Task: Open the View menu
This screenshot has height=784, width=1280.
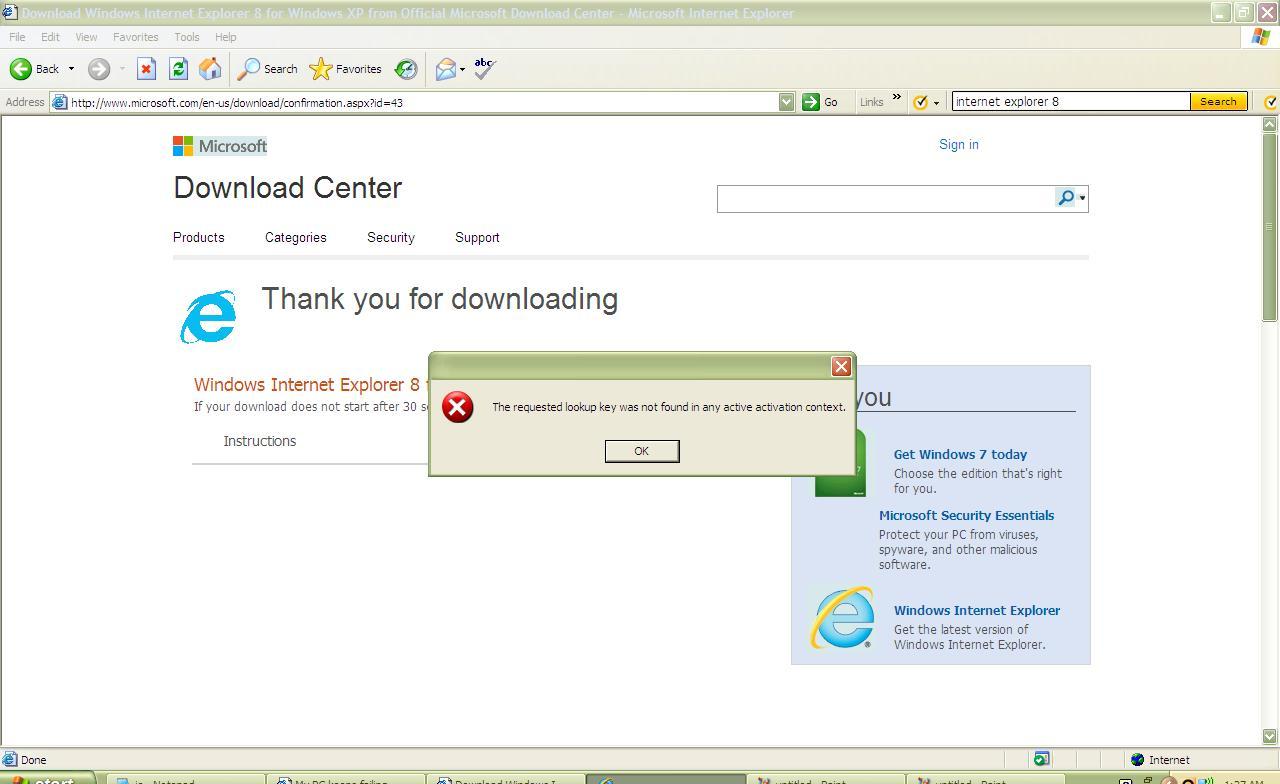Action: tap(86, 37)
